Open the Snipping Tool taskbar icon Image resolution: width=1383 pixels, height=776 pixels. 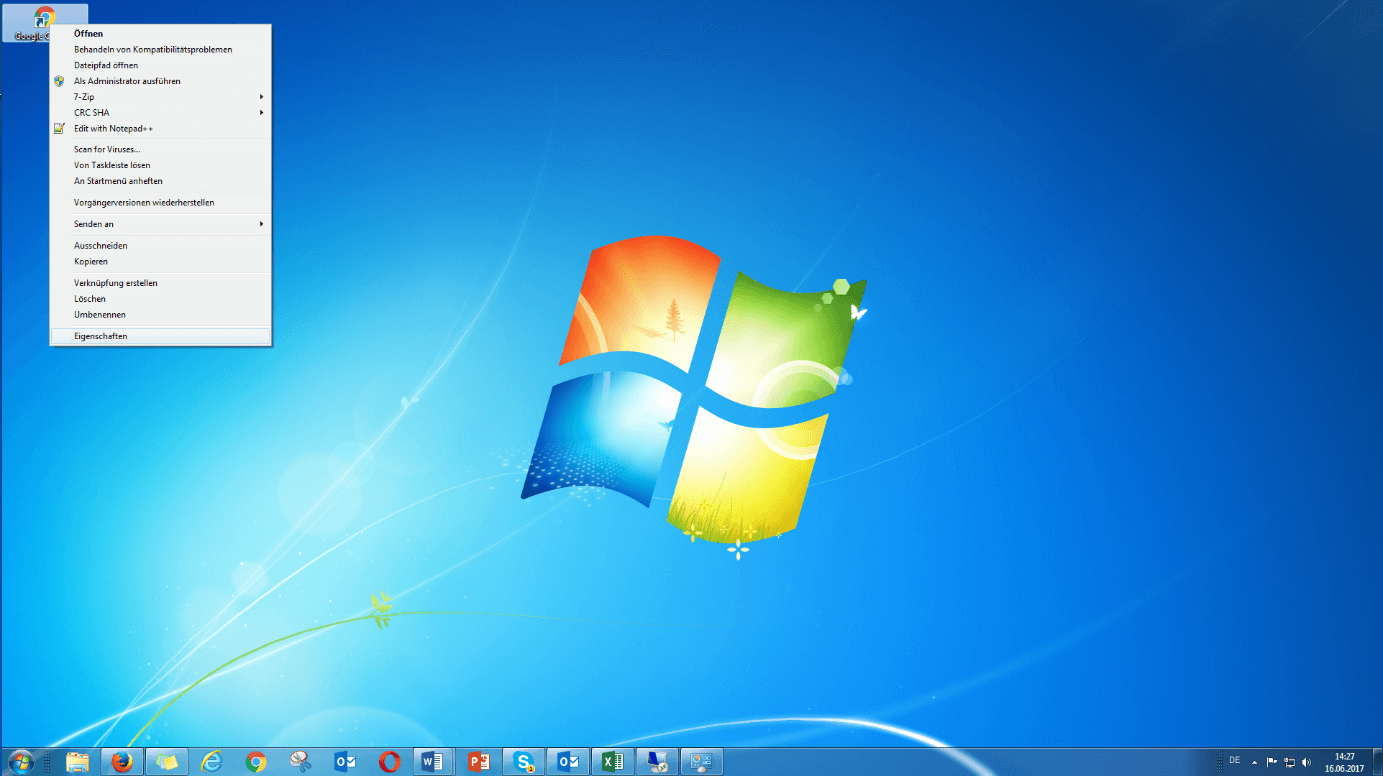tap(301, 762)
